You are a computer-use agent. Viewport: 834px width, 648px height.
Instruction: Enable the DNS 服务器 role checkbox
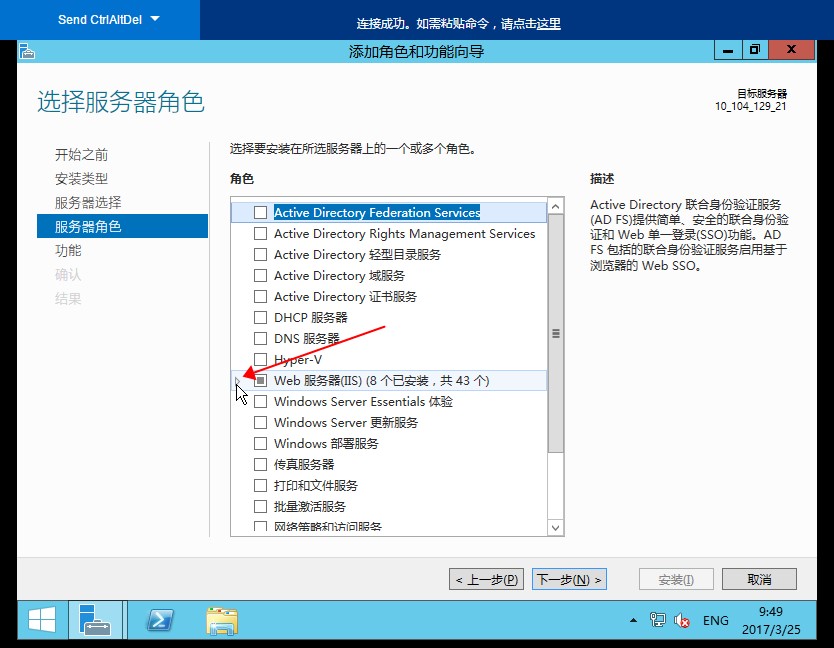pyautogui.click(x=260, y=338)
